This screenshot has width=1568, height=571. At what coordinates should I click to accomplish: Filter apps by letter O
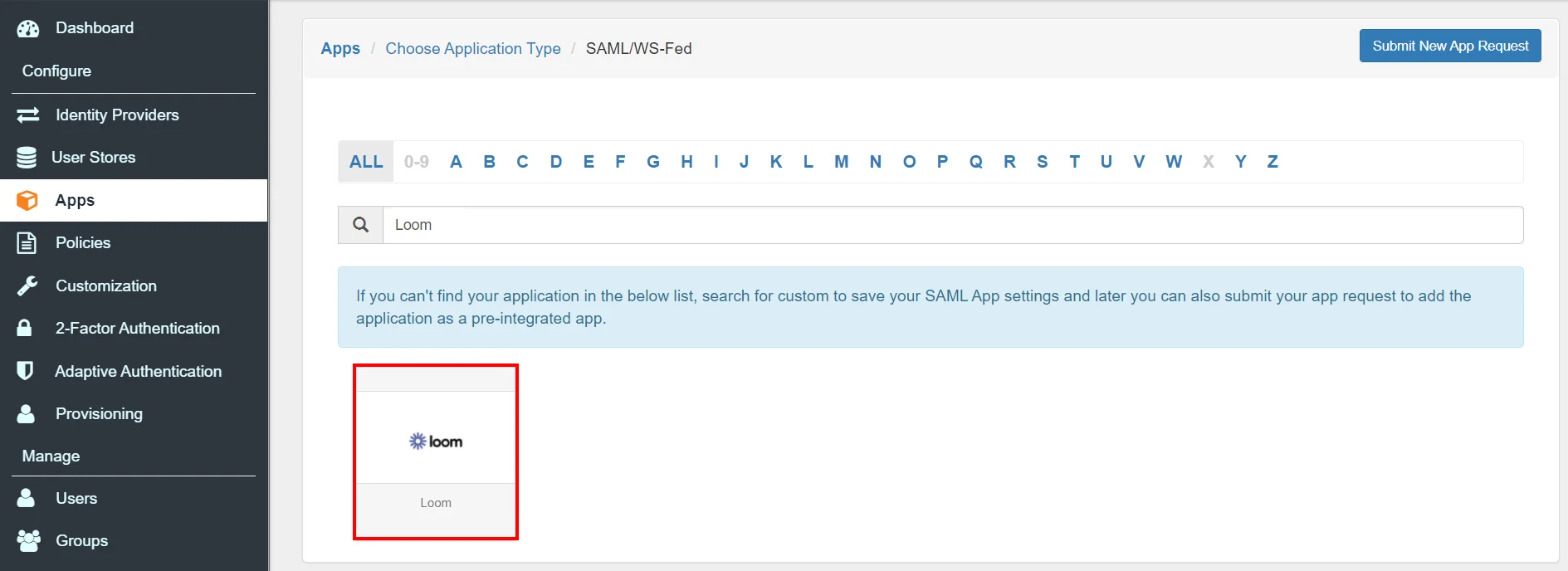point(910,162)
